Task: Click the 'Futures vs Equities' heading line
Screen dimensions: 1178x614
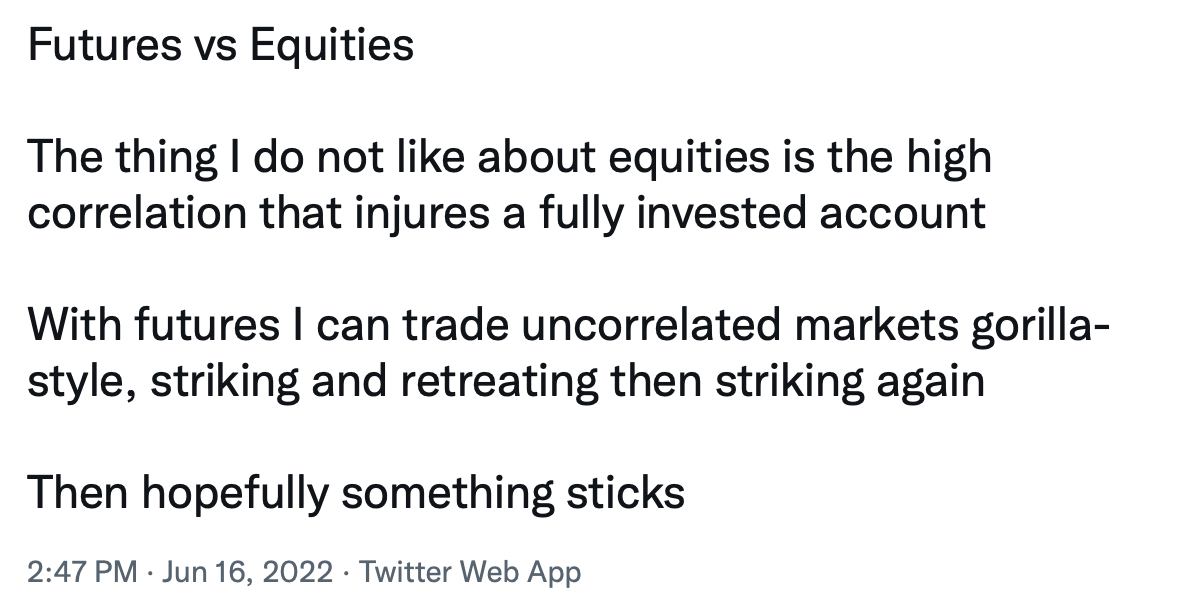Action: tap(221, 44)
